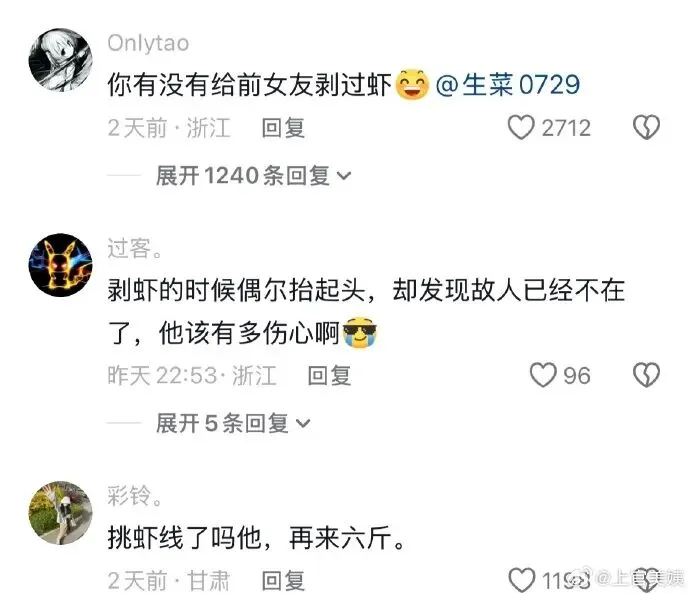
Task: Expand 展开5条回复 replies
Action: coord(233,423)
